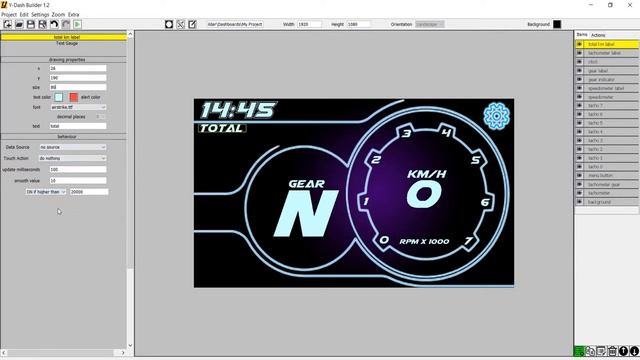Save the project with the floppy disk icon

(31, 24)
